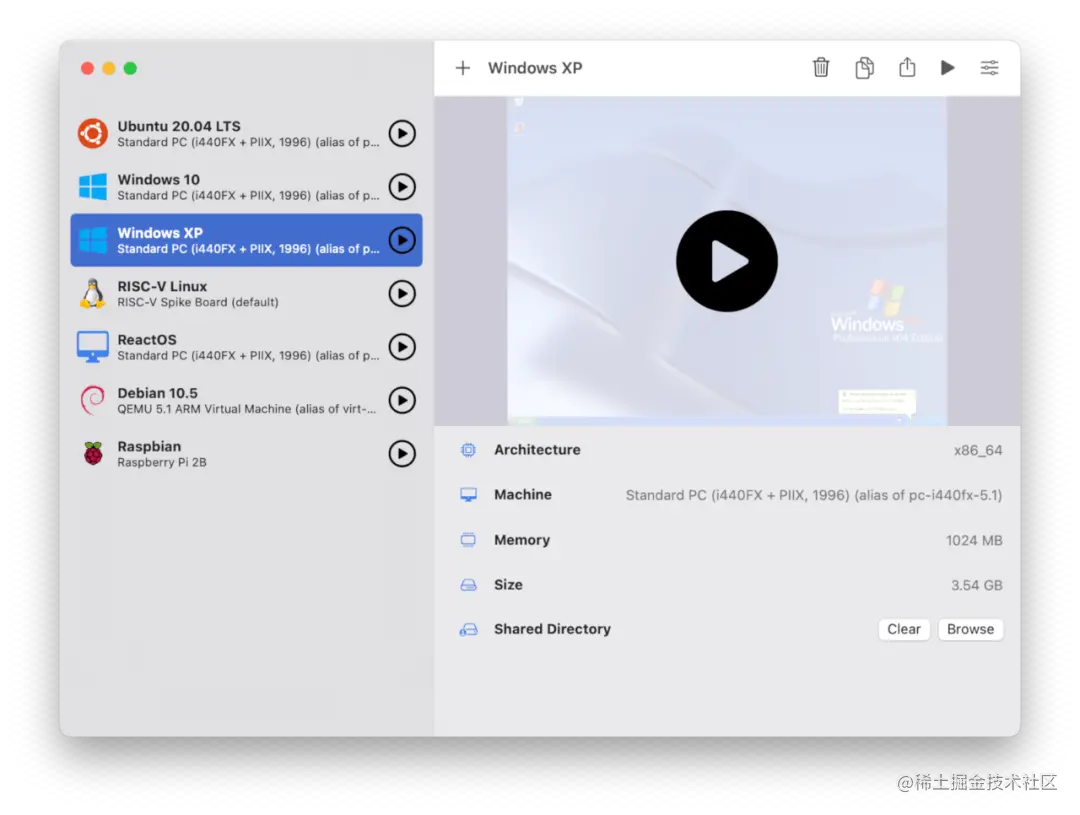Select Ubuntu 20.04 LTS in the list

[247, 134]
